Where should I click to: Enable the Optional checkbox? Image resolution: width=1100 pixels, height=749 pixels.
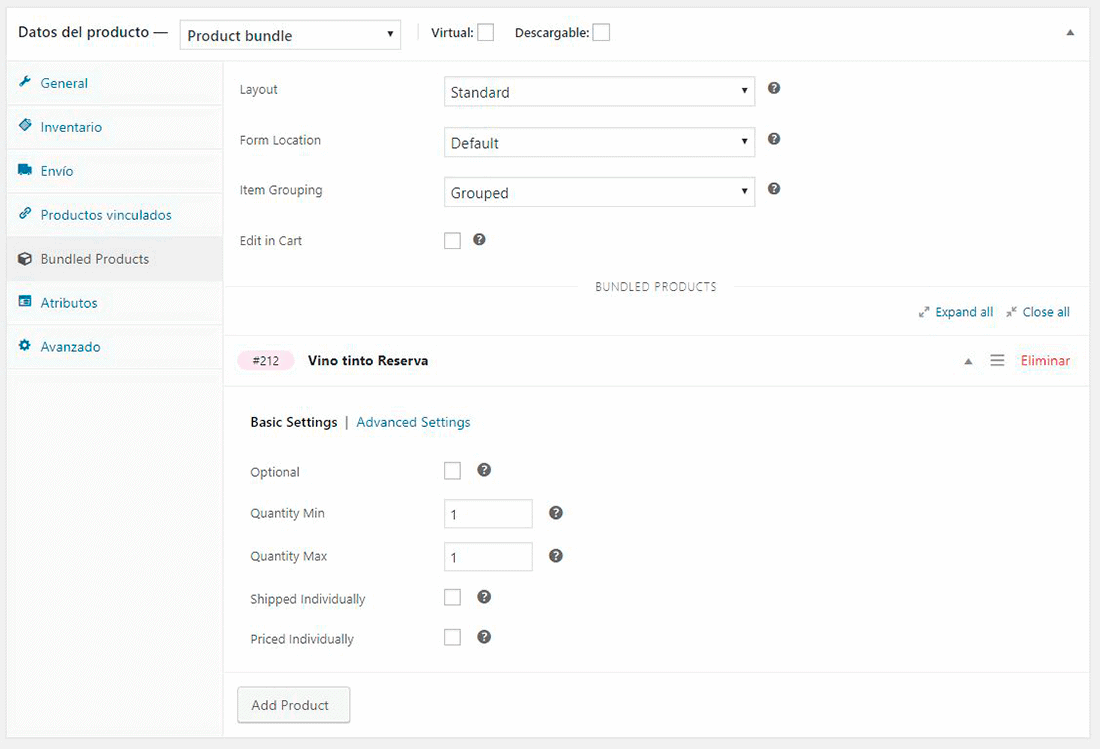(452, 471)
